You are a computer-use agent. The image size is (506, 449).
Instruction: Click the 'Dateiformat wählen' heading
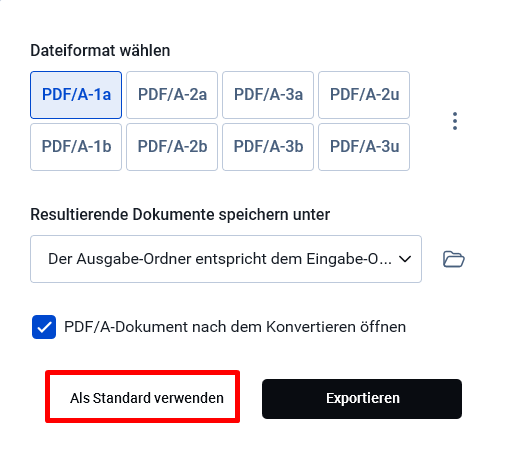100,51
